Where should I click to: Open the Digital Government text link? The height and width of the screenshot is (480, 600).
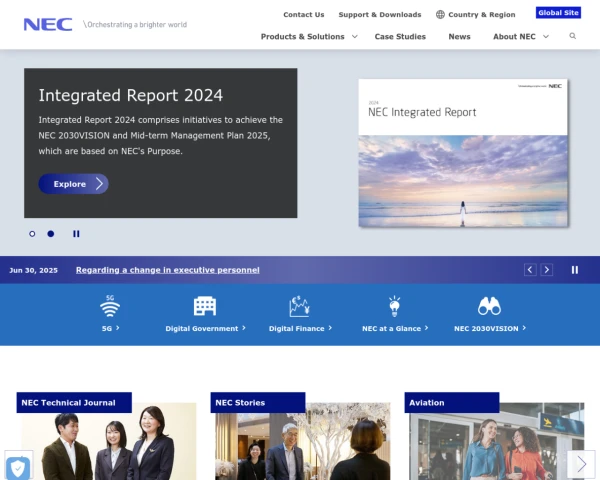205,328
